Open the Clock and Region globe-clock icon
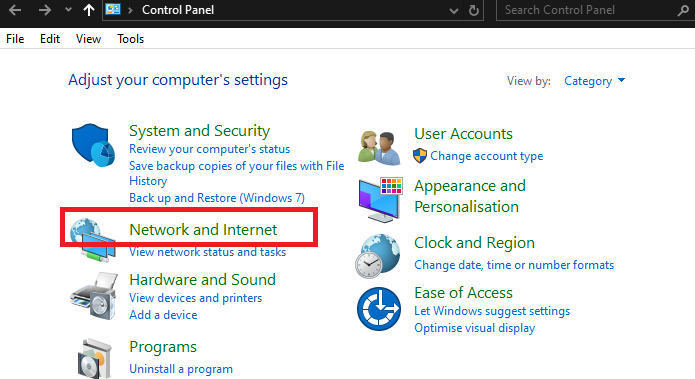The width and height of the screenshot is (695, 379). 378,256
